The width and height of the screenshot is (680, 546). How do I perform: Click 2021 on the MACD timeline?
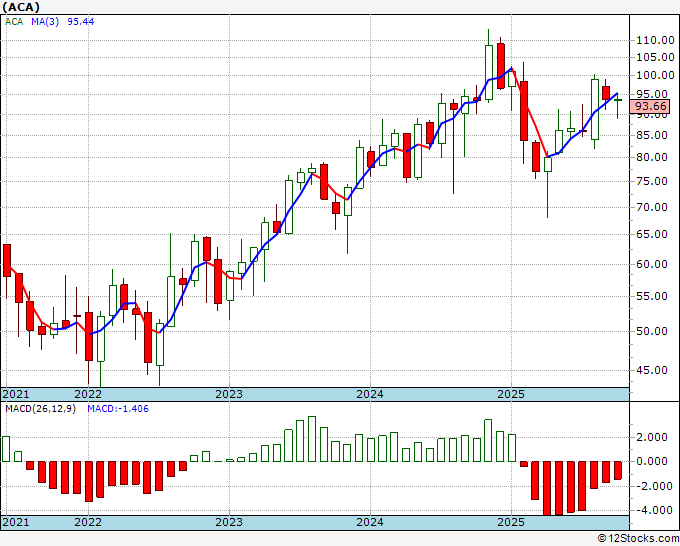tap(16, 522)
